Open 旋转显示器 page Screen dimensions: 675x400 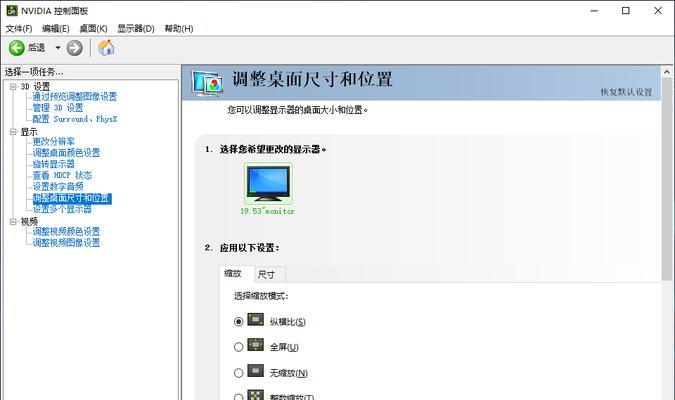coord(54,164)
